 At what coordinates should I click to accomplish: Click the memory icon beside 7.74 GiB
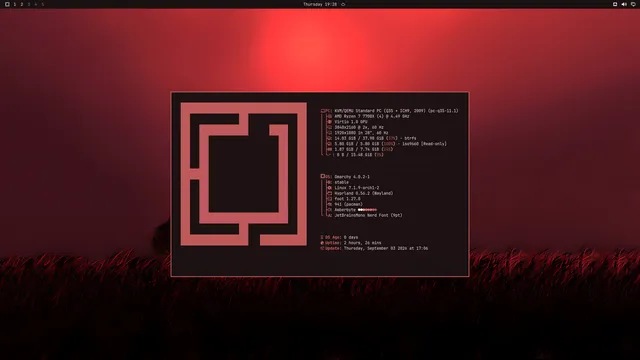[x=329, y=149]
